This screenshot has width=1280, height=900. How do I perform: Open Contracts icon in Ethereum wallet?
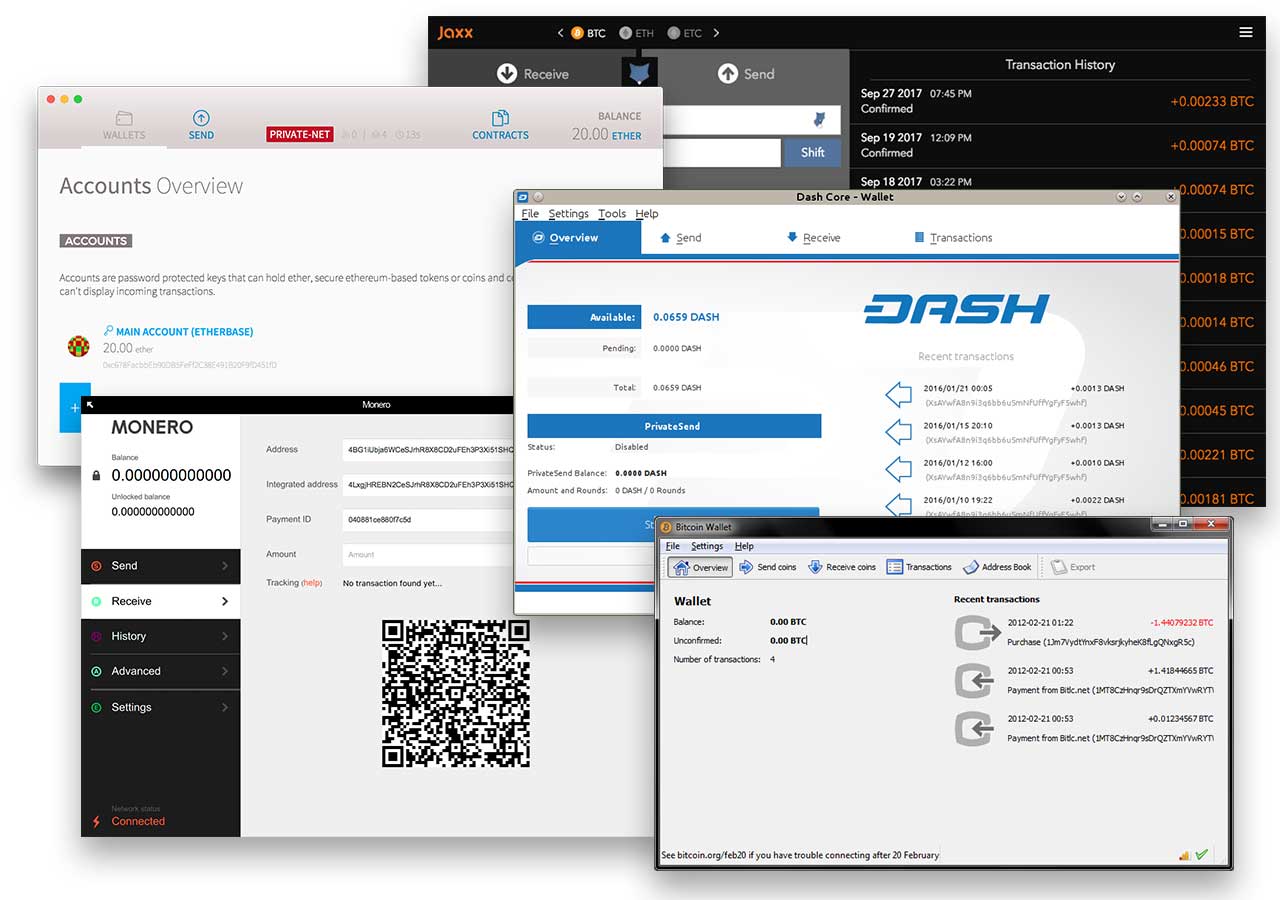pos(500,118)
